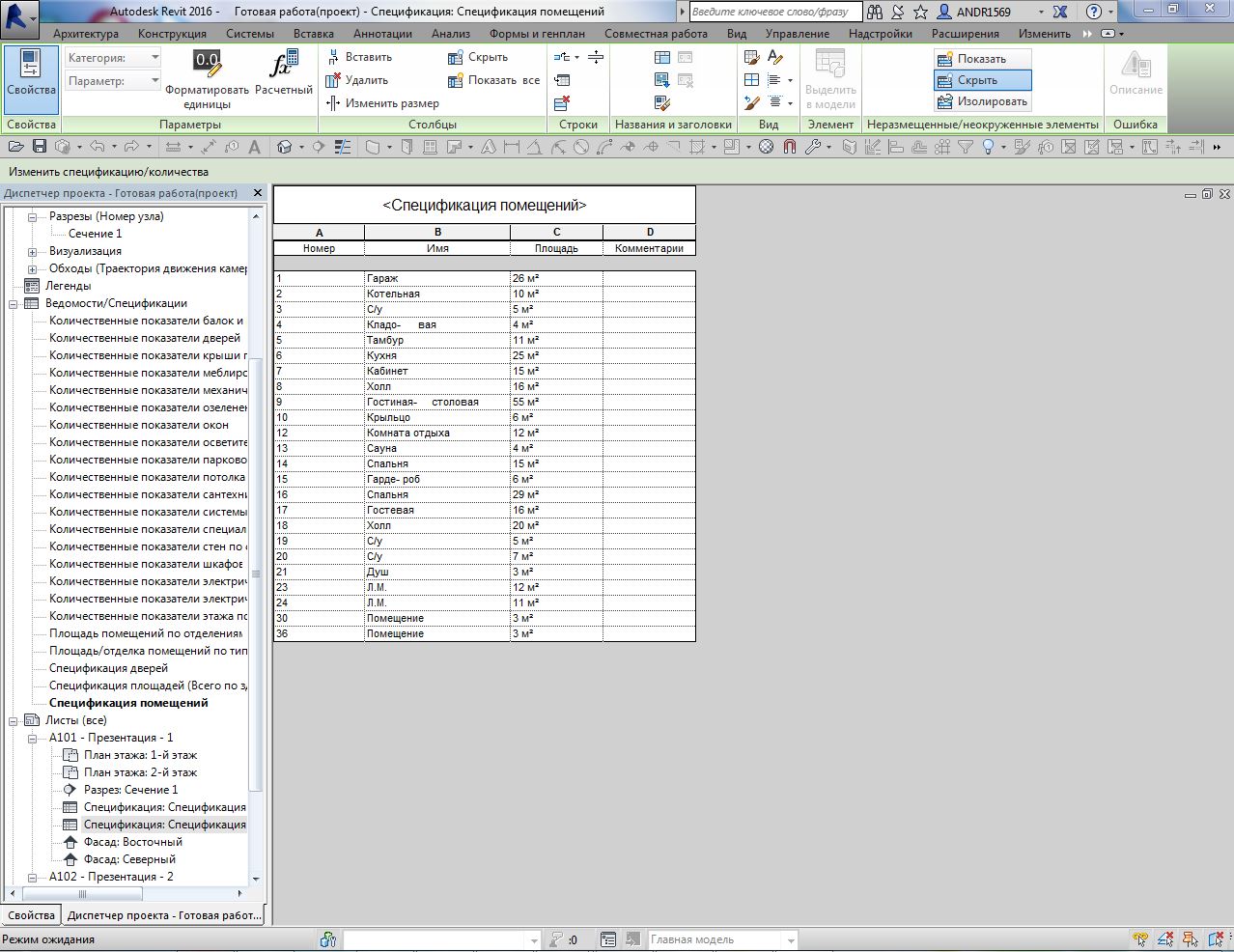The width and height of the screenshot is (1234, 952).
Task: Click Показать все in Столбцы panel
Action: (x=493, y=80)
